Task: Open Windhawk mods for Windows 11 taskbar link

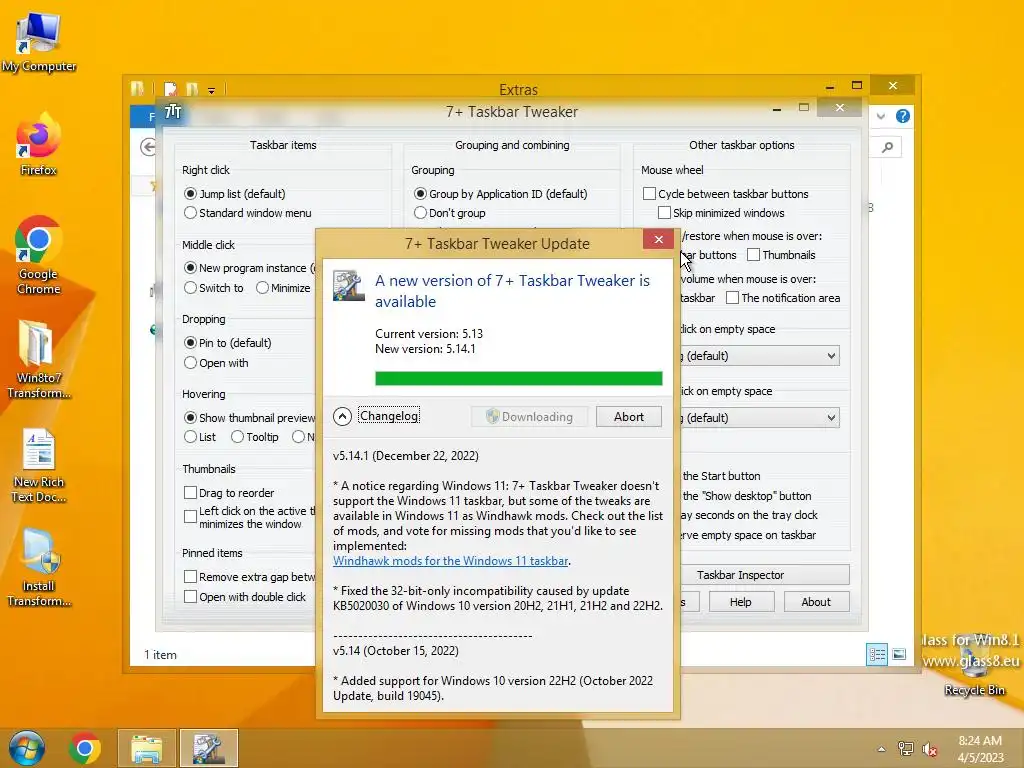Action: 450,561
